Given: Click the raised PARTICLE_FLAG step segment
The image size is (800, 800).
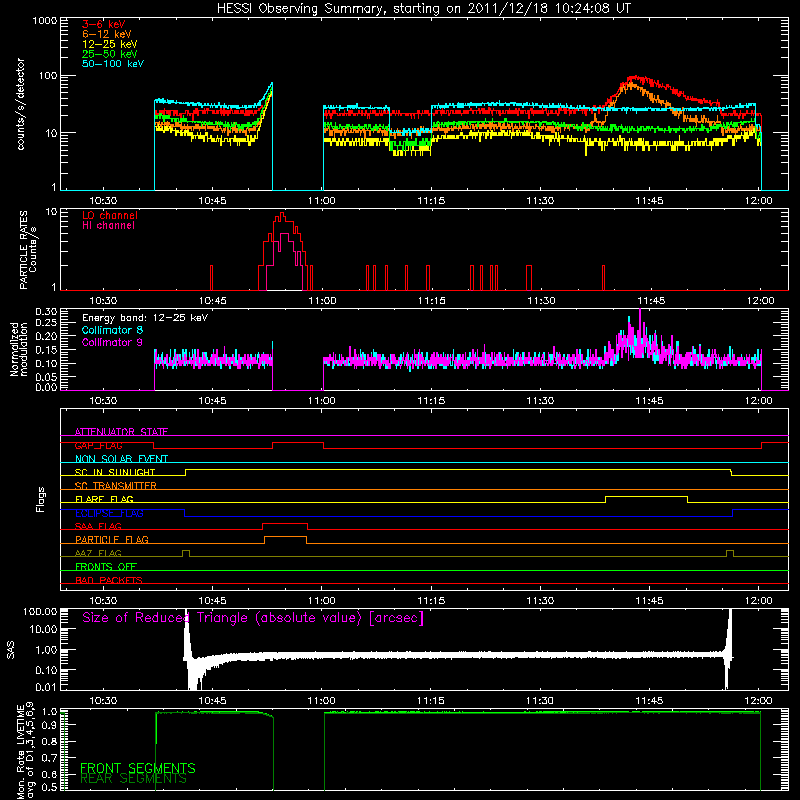Looking at the screenshot, I should [286, 537].
